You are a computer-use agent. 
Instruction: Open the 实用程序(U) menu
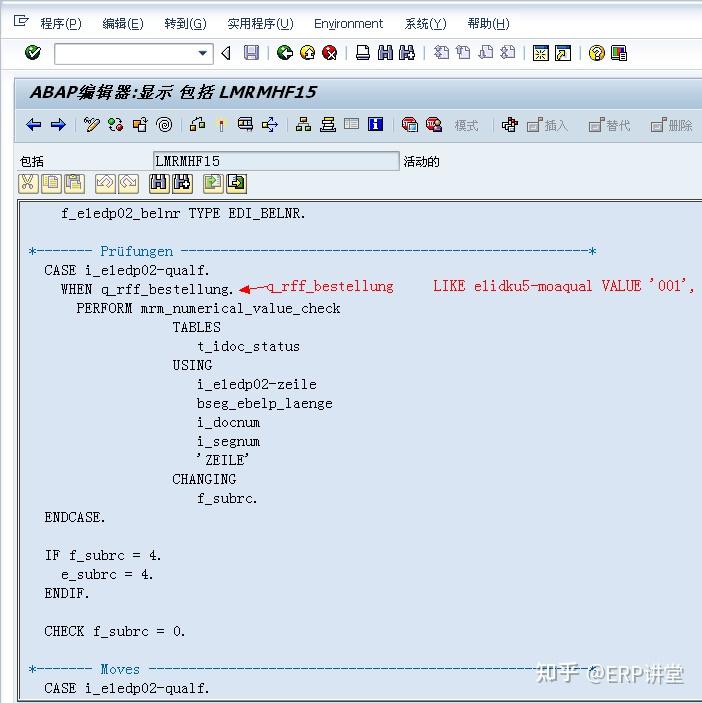(x=260, y=23)
